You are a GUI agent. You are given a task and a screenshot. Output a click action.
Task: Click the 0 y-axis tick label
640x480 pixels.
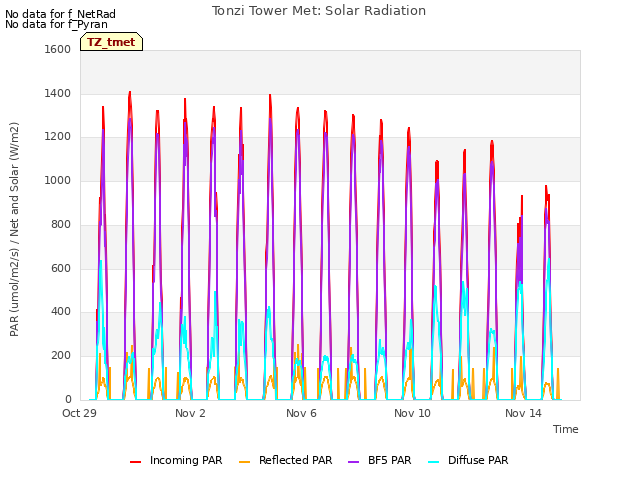click(x=68, y=400)
